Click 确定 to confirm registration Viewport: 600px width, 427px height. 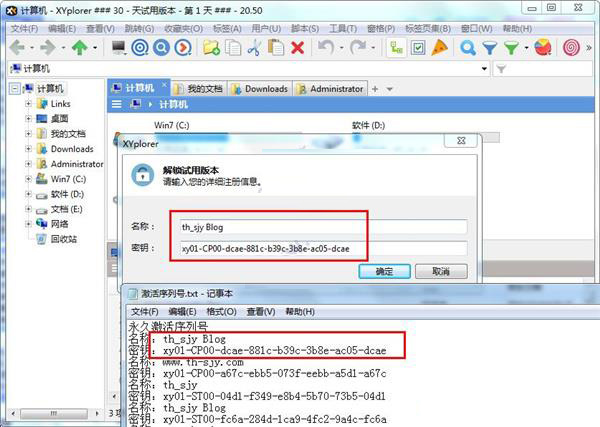[384, 271]
